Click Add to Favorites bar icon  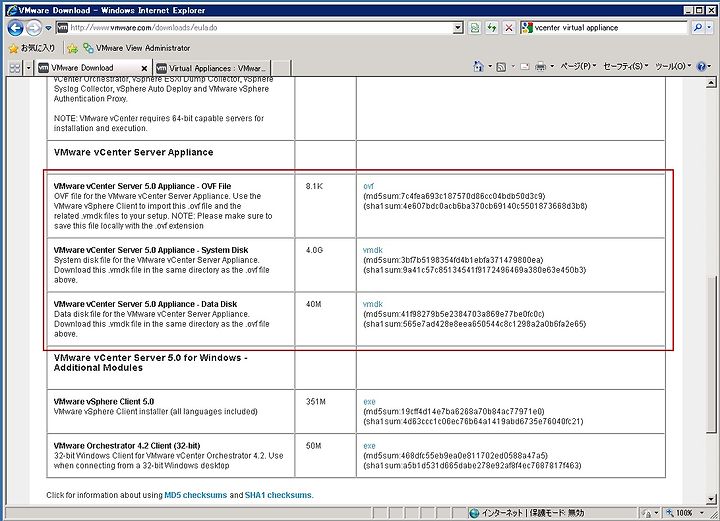click(x=72, y=48)
